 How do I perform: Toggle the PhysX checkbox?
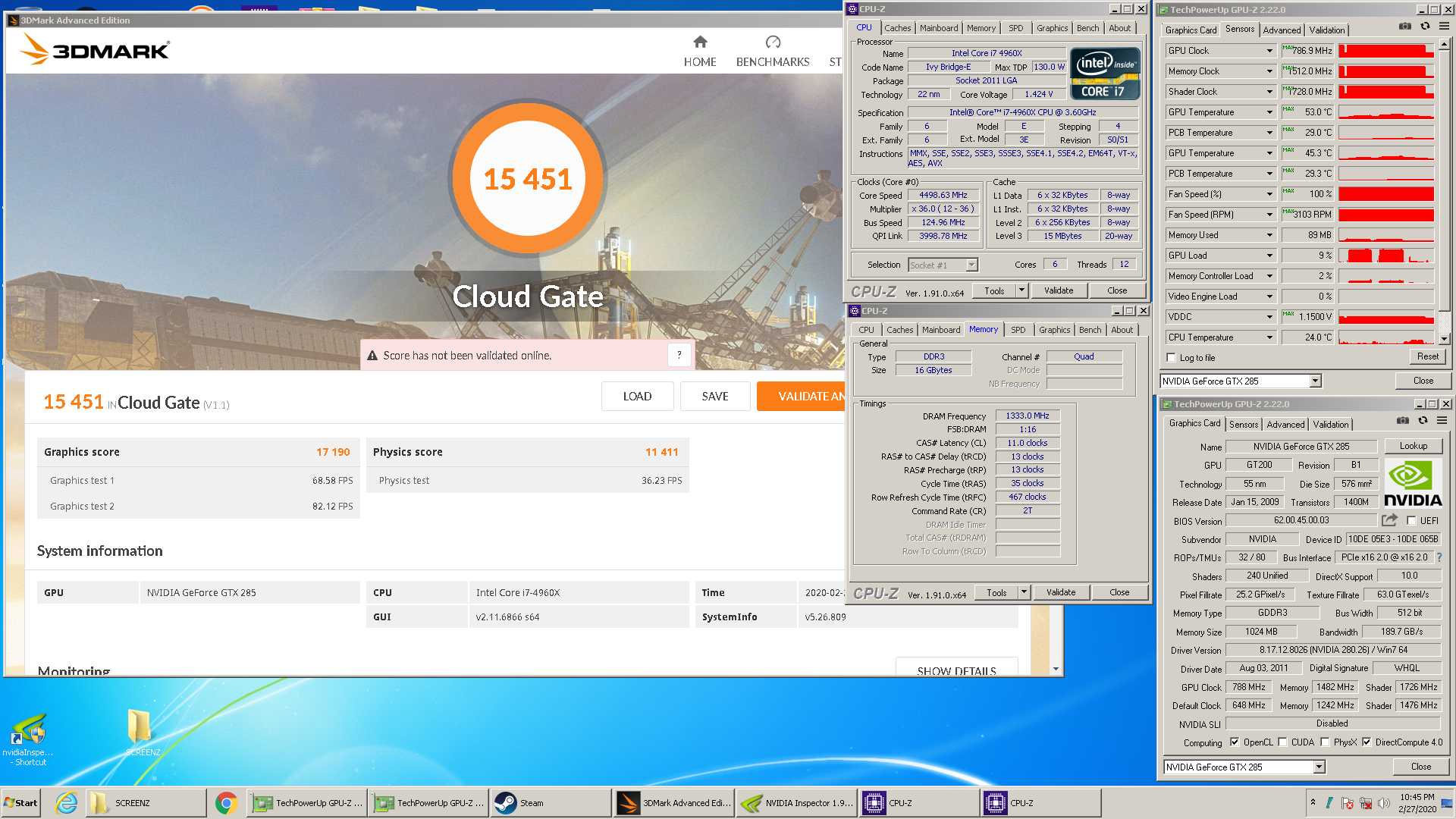(1325, 742)
